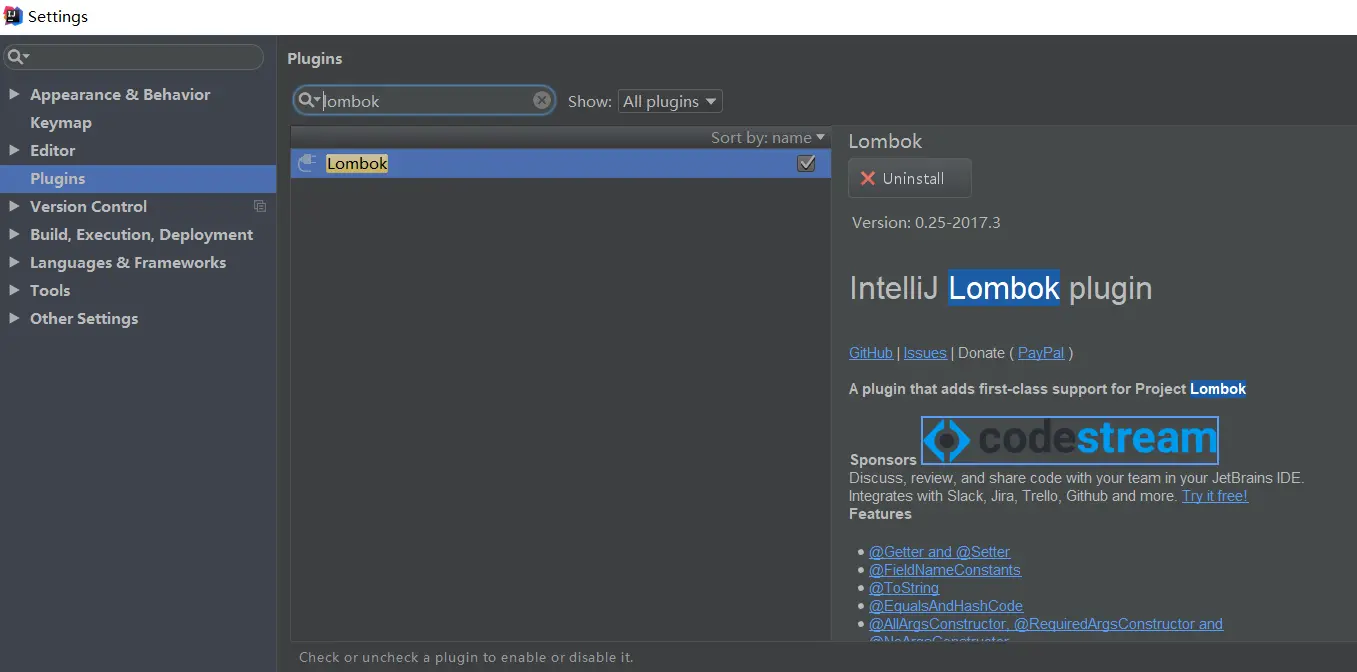
Task: Click the settings search field at top left
Action: tap(133, 57)
